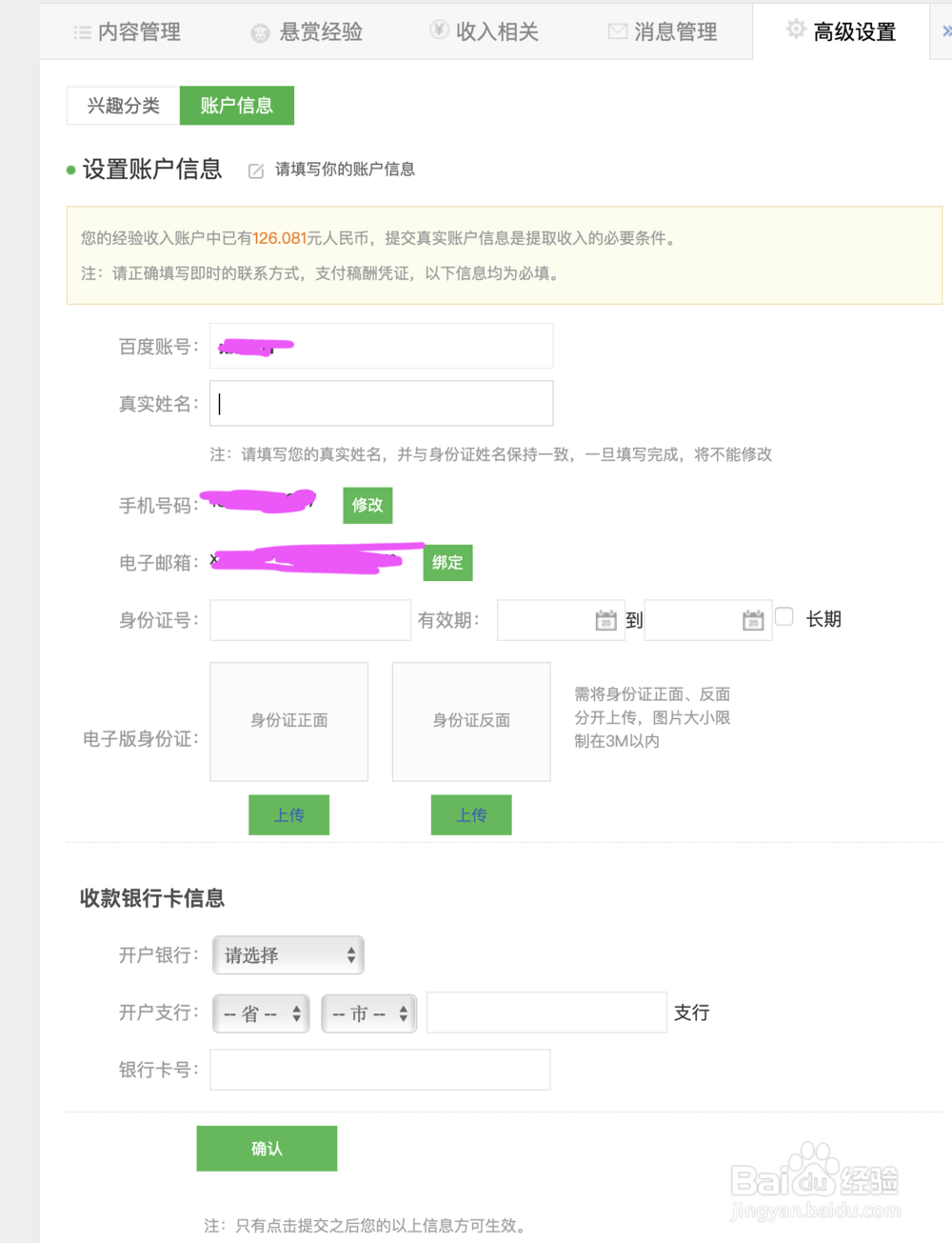Viewport: 952px width, 1243px height.
Task: Focus the 真实姓名 input field
Action: [381, 404]
